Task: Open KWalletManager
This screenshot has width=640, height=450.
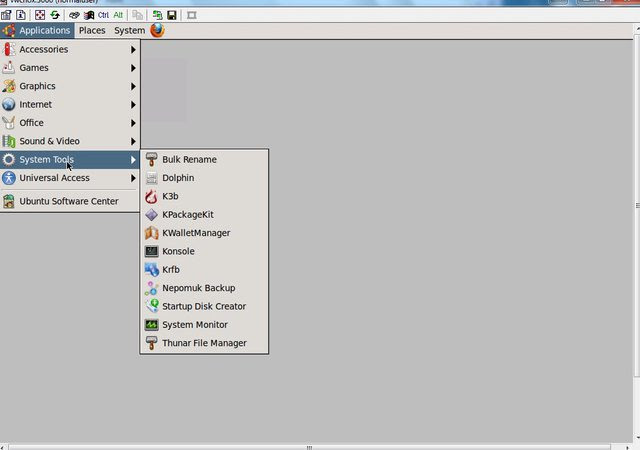Action: point(204,233)
